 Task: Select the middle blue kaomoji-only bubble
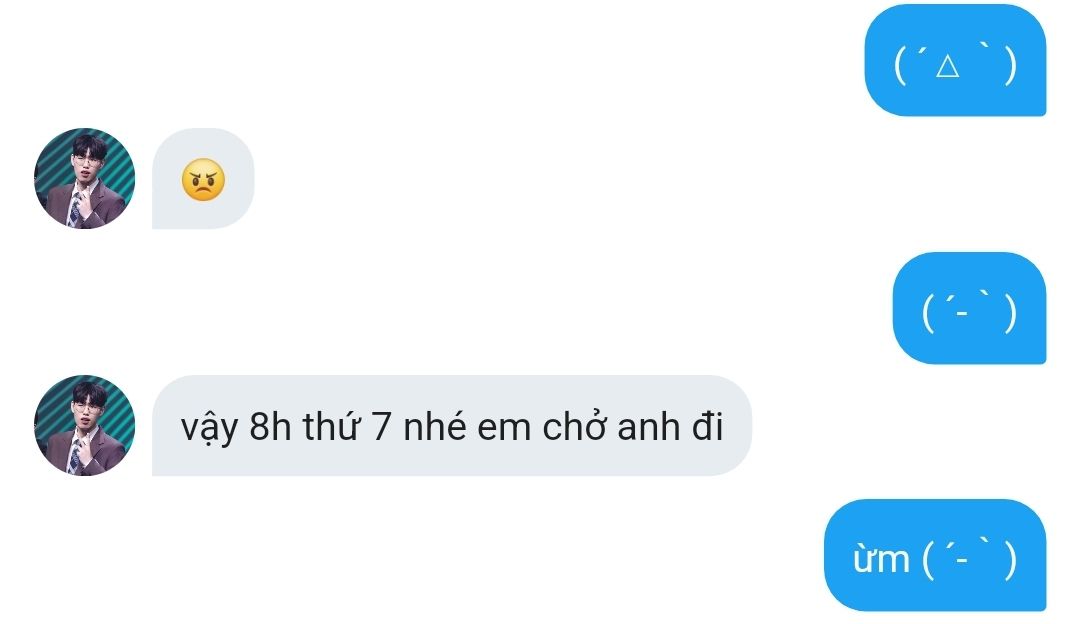click(x=970, y=308)
